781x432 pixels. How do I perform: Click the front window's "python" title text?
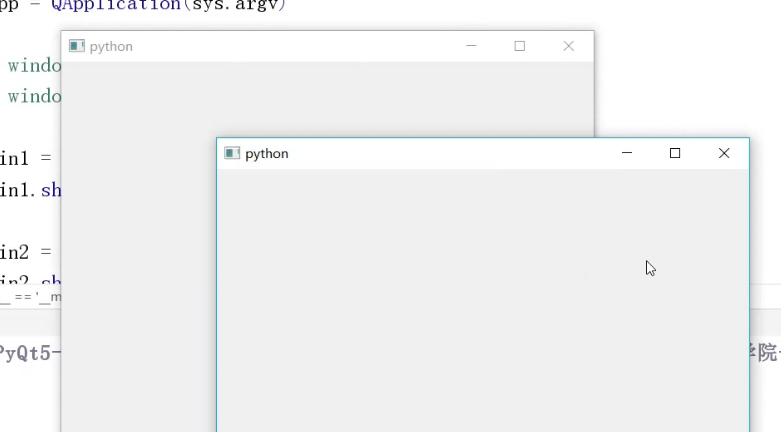tap(266, 154)
